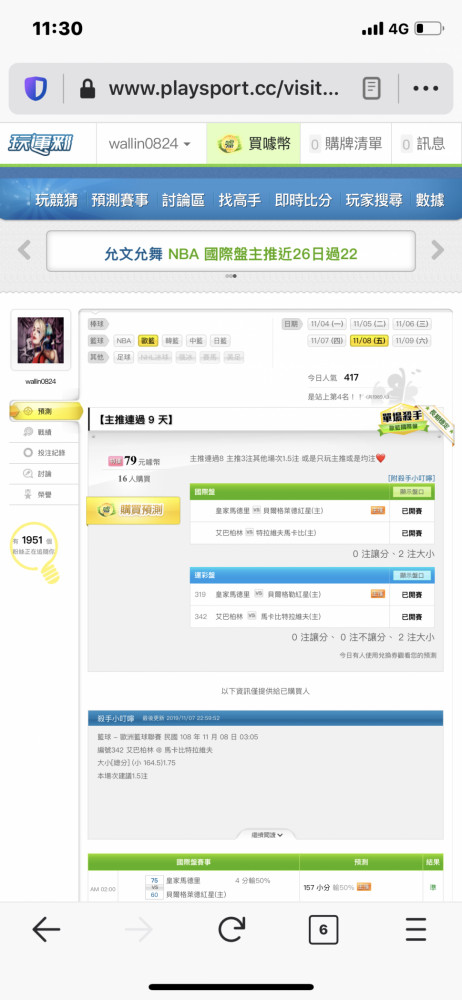
Task: Open browser hamburger menu at bottom
Action: (x=415, y=930)
